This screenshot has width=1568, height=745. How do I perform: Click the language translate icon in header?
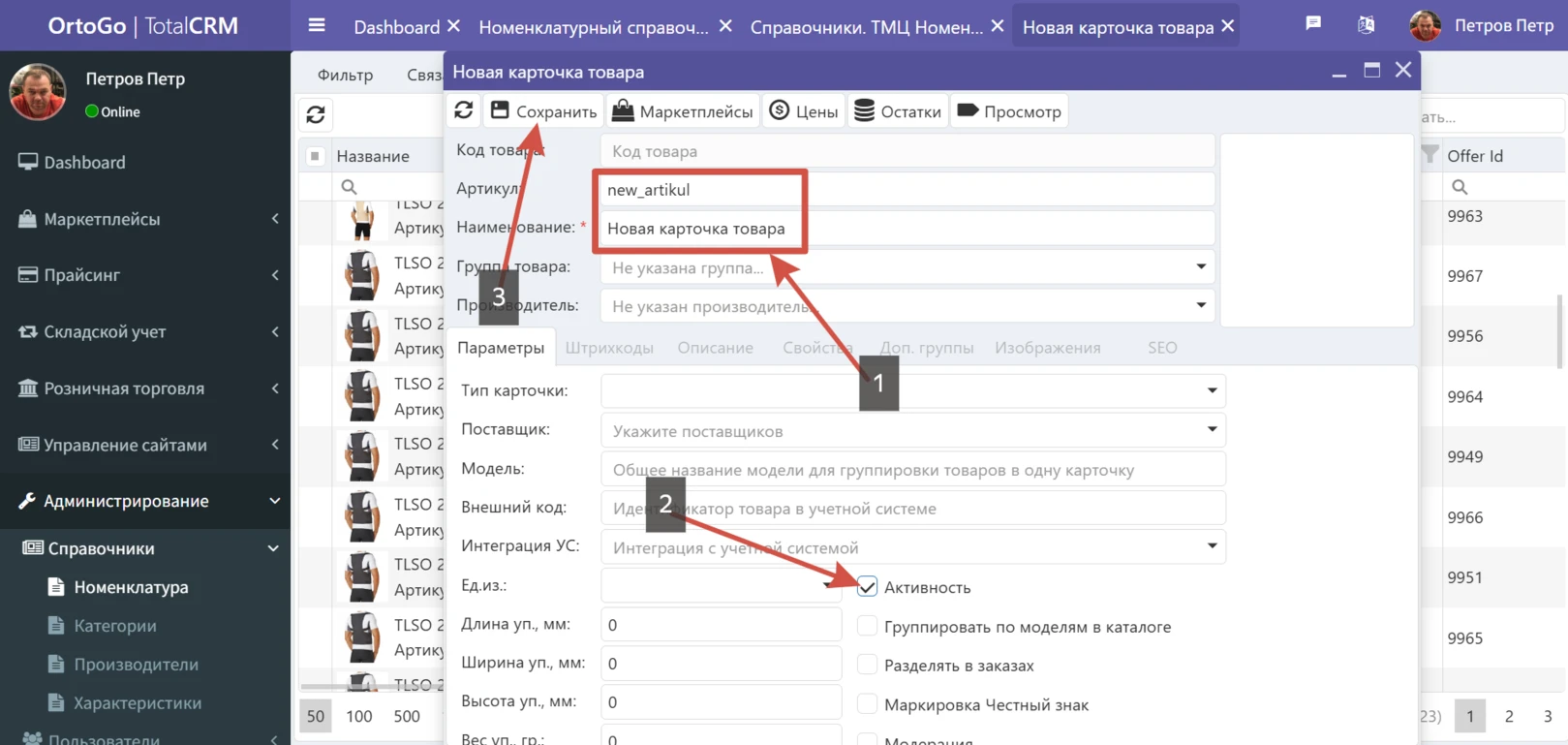click(x=1366, y=25)
